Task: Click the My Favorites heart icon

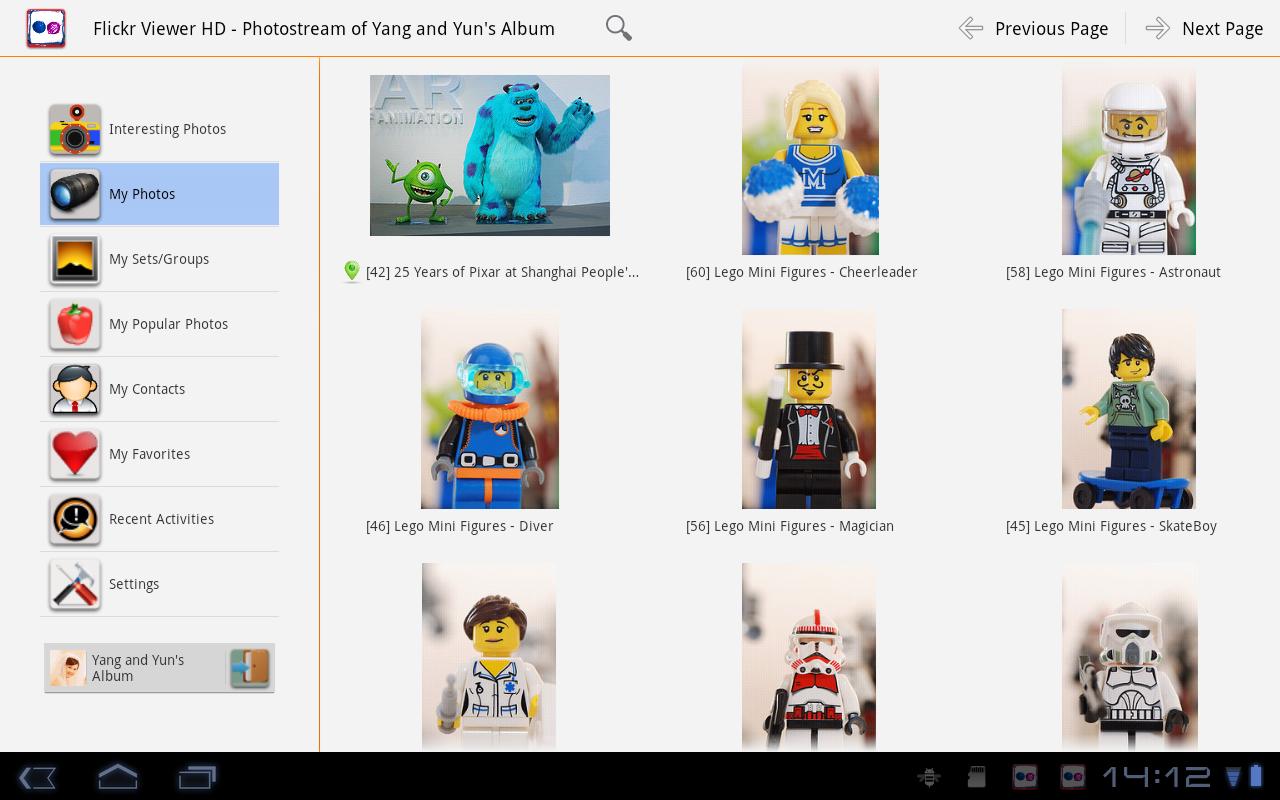Action: tap(75, 454)
